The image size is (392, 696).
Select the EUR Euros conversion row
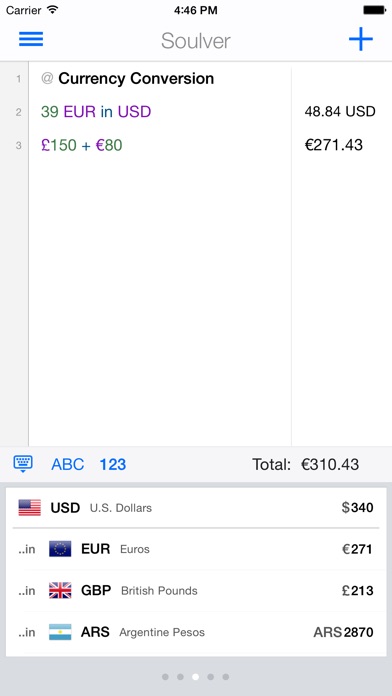(x=196, y=549)
